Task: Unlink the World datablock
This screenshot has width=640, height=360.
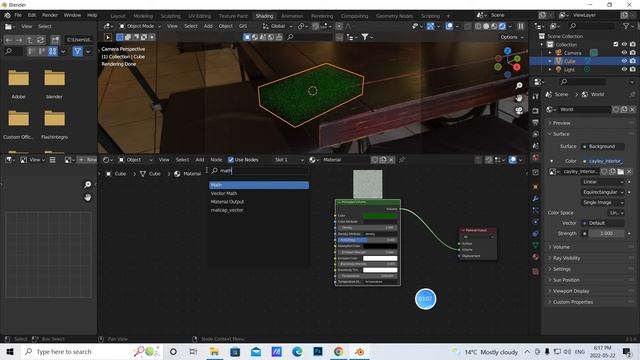Action: click(x=632, y=109)
